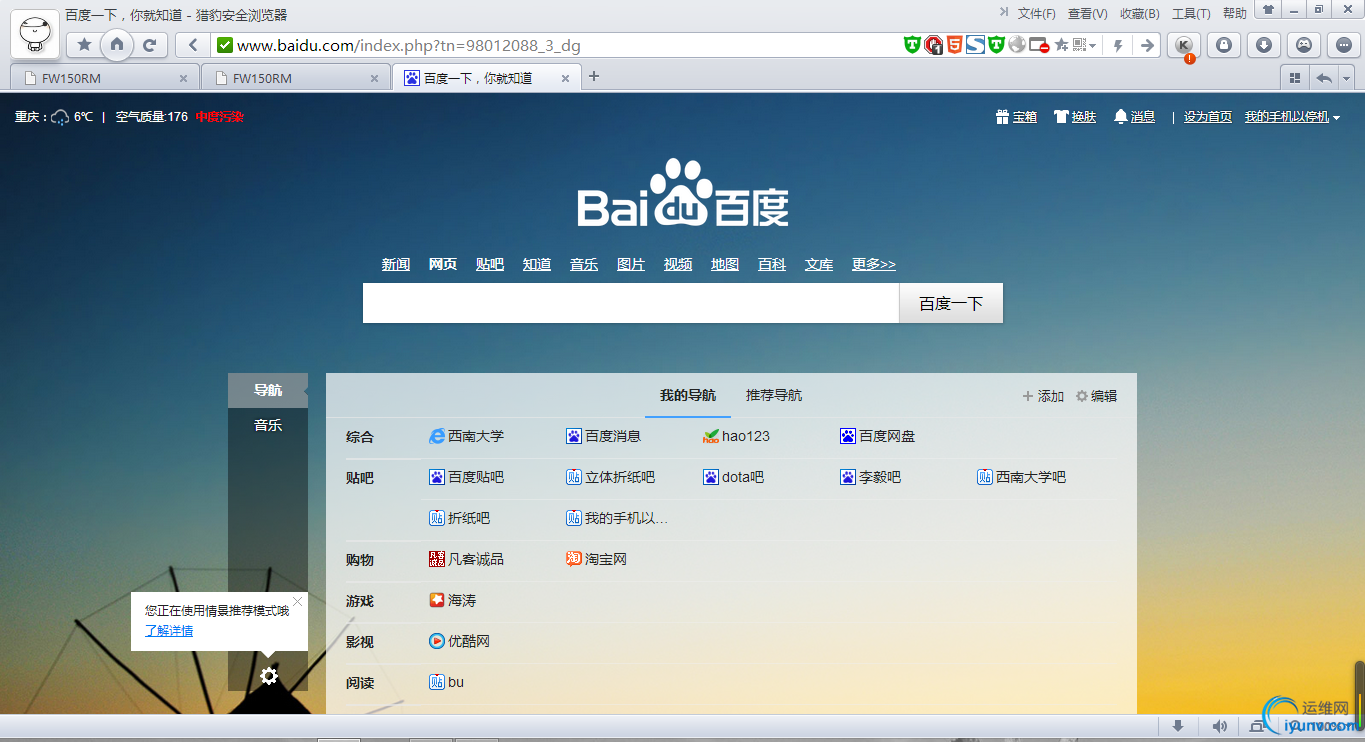Click the 百度一下 search button
The image size is (1365, 742).
click(951, 303)
